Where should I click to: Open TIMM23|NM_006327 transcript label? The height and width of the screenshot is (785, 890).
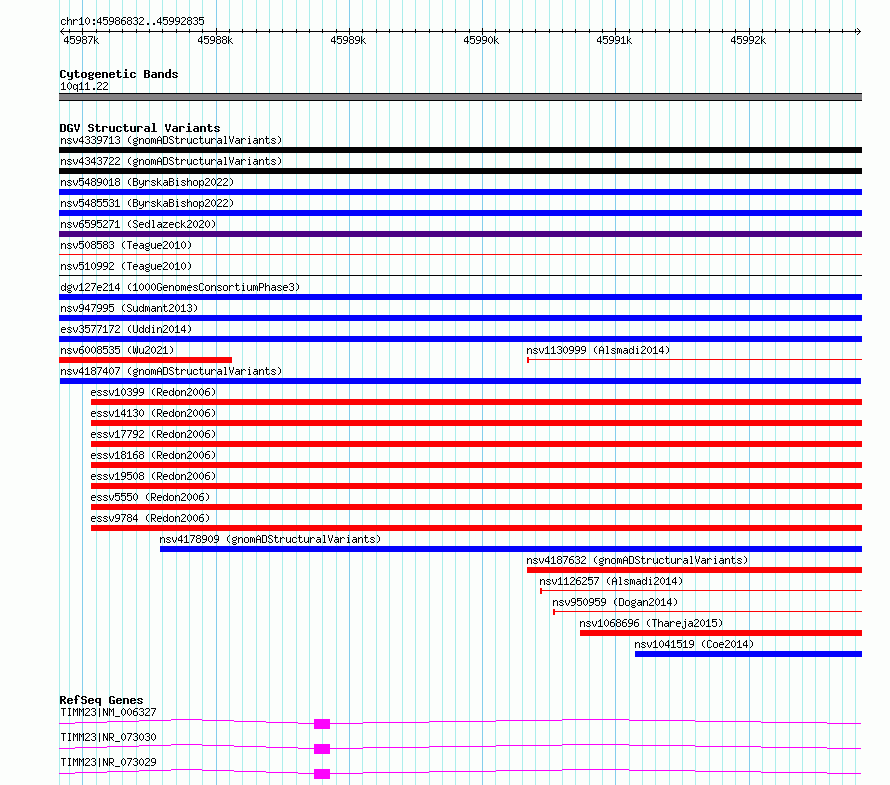108,712
